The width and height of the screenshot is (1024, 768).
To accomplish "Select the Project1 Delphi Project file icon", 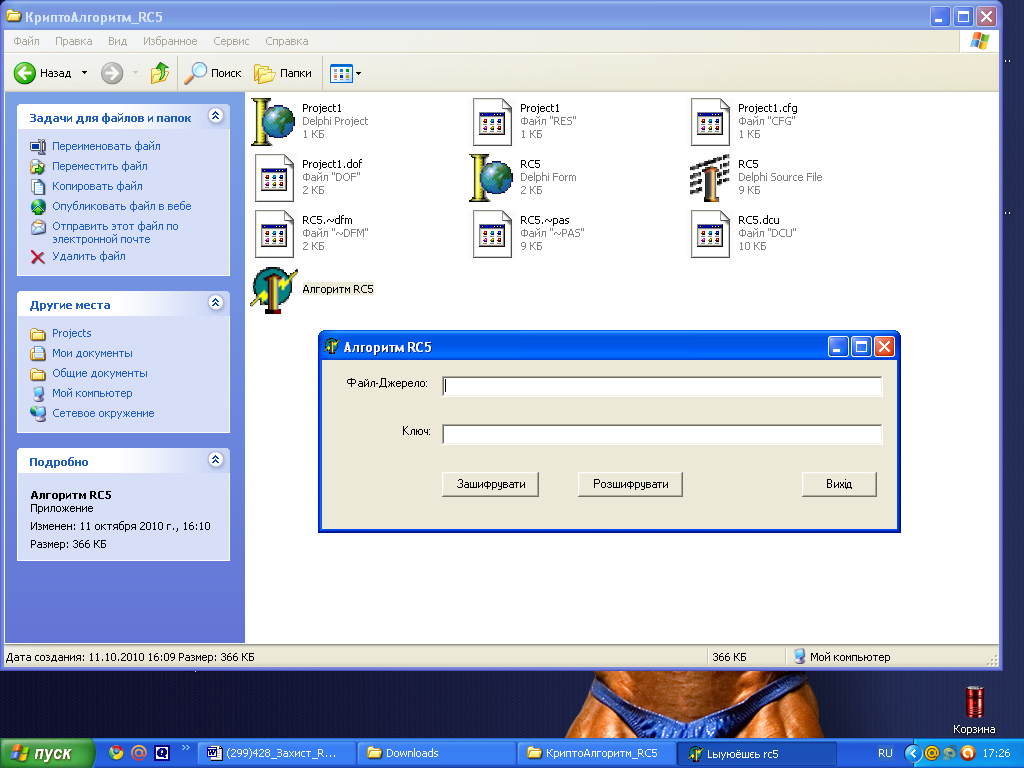I will [x=273, y=121].
